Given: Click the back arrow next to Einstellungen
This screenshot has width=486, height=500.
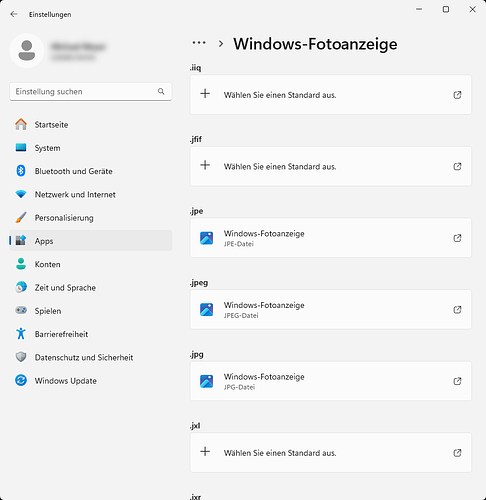Looking at the screenshot, I should pos(14,14).
